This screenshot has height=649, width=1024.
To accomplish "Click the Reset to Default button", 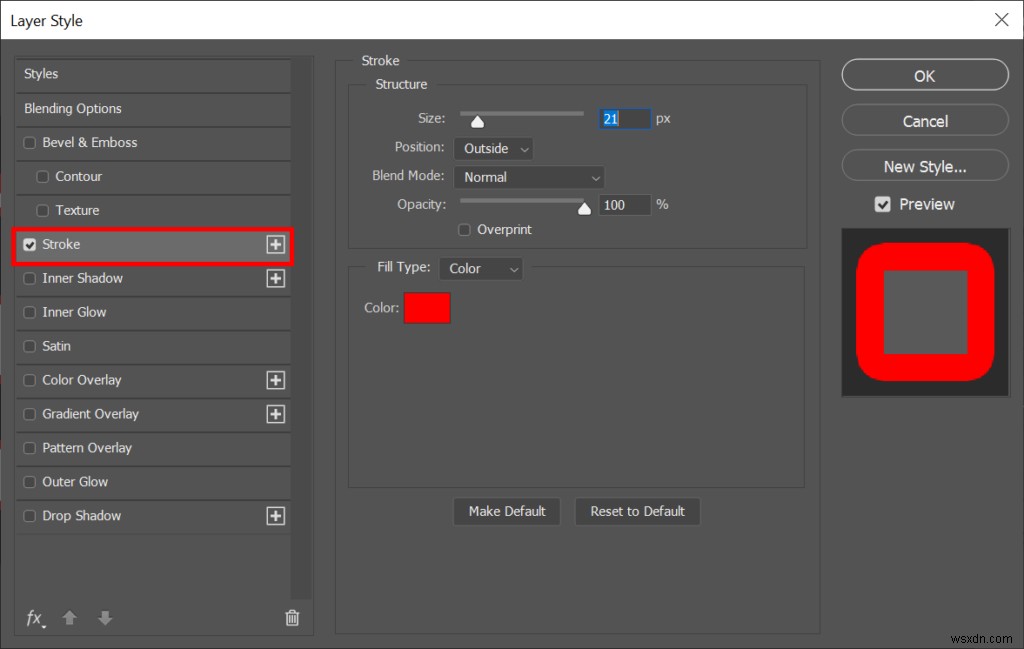I will point(637,511).
